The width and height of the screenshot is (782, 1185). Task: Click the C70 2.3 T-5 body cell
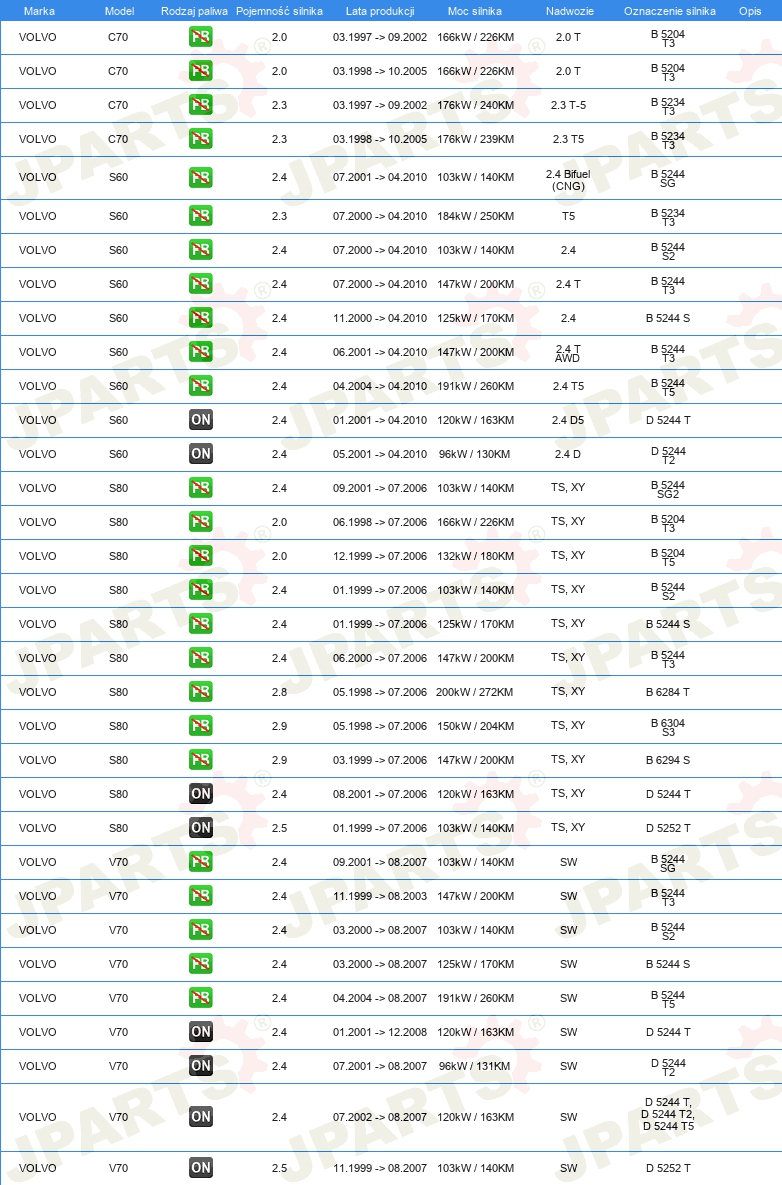(x=568, y=105)
